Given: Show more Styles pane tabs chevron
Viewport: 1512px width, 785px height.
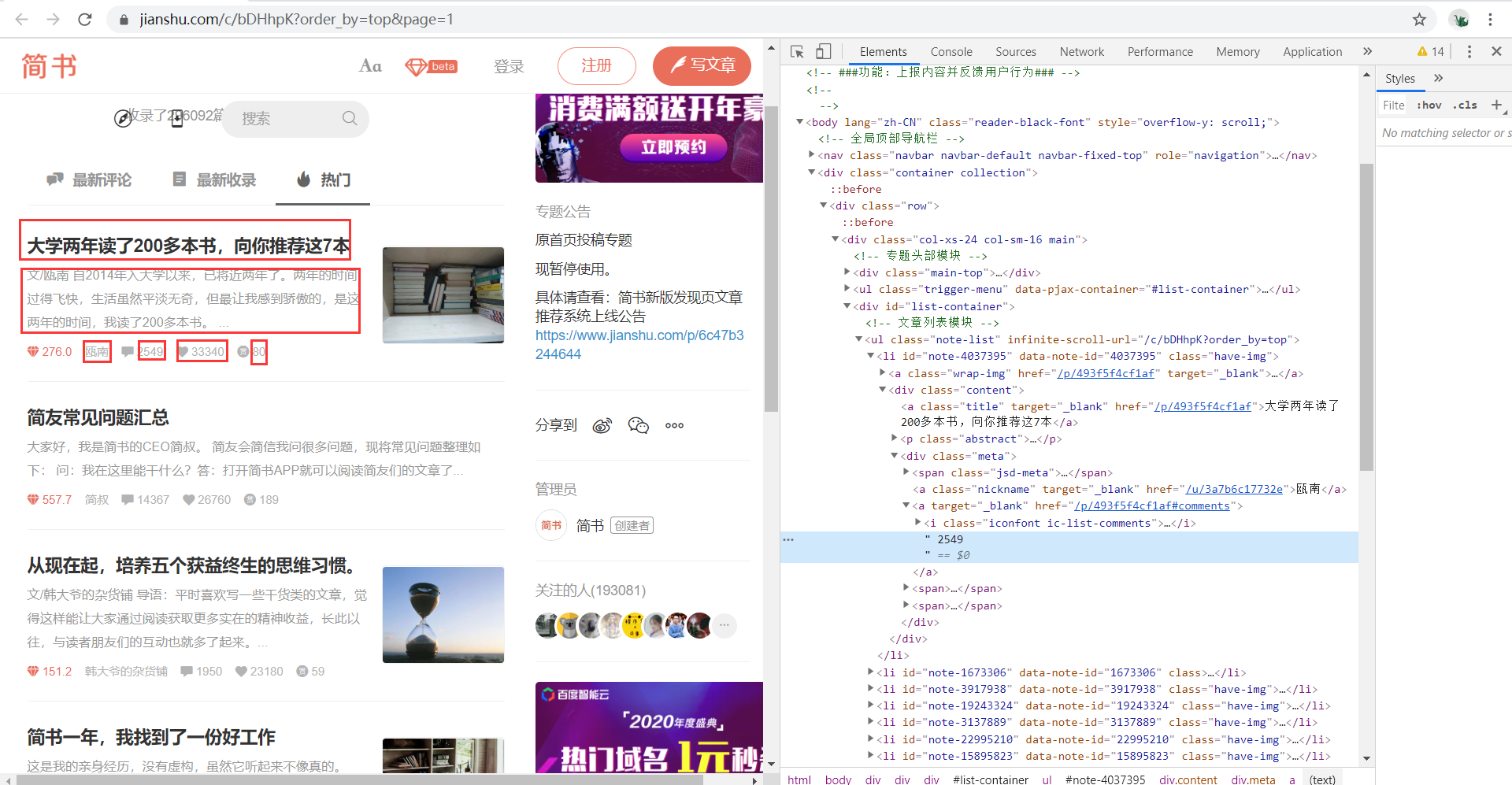Looking at the screenshot, I should [1439, 78].
